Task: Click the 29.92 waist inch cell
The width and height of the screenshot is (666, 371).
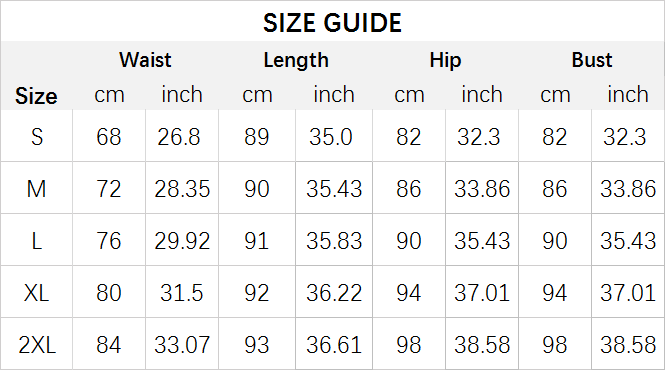Action: (182, 241)
